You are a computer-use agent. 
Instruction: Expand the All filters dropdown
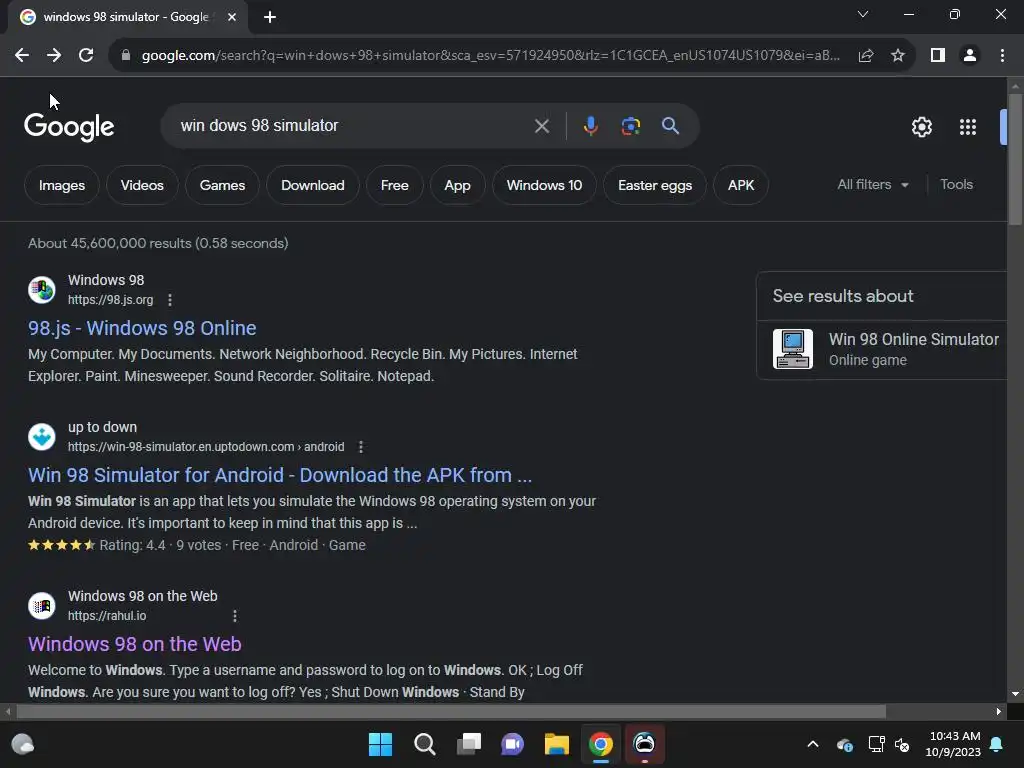coord(873,185)
